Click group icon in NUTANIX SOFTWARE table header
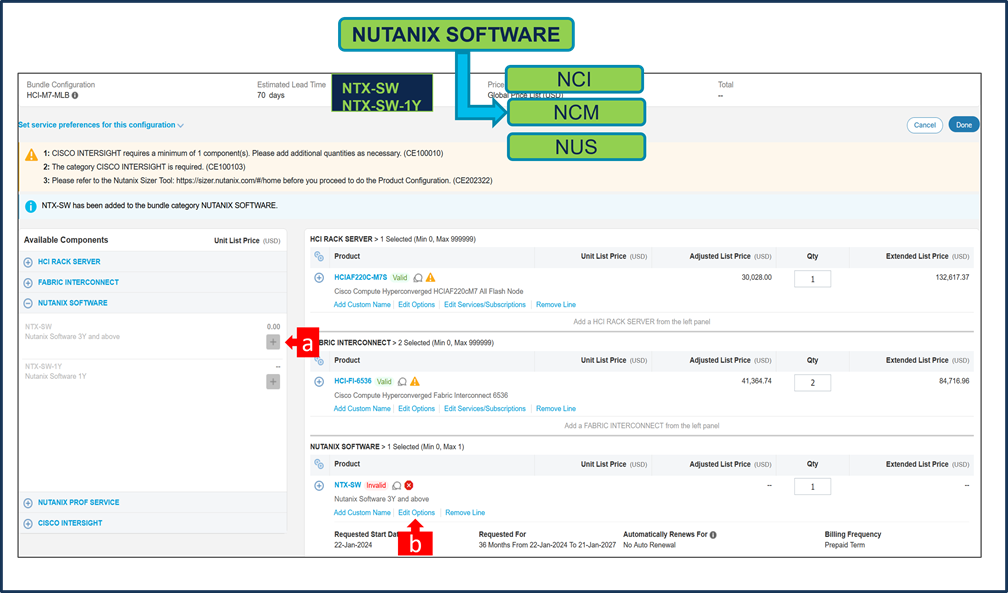This screenshot has width=1008, height=593. 319,464
